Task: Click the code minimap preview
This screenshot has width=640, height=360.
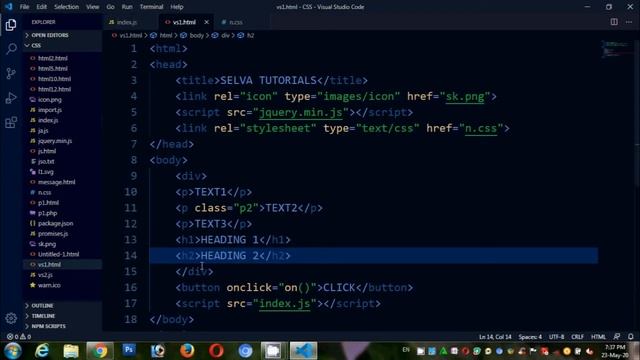Action: pyautogui.click(x=616, y=49)
